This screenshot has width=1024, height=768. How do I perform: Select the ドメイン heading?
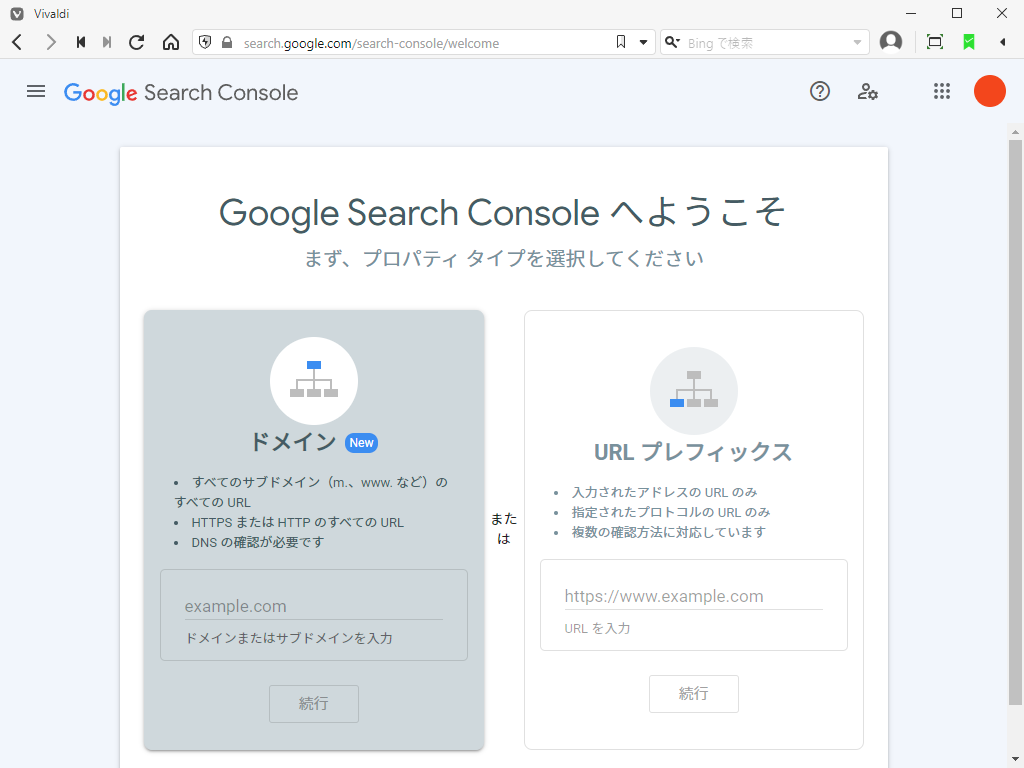(x=293, y=442)
